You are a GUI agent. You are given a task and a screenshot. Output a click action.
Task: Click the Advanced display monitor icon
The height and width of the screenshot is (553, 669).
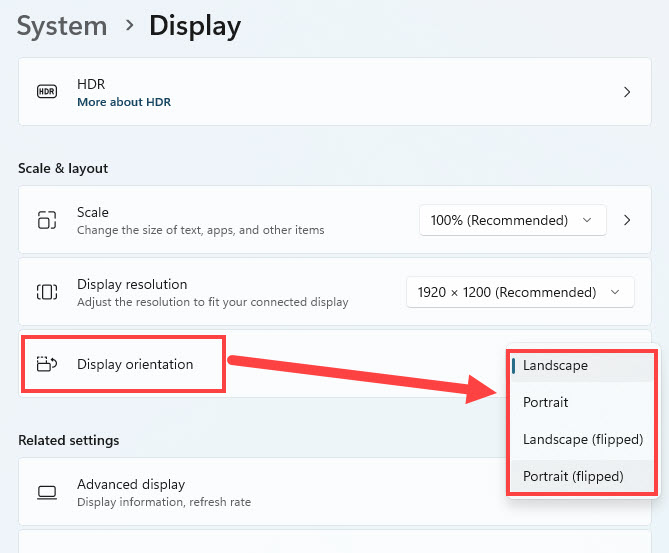[47, 492]
